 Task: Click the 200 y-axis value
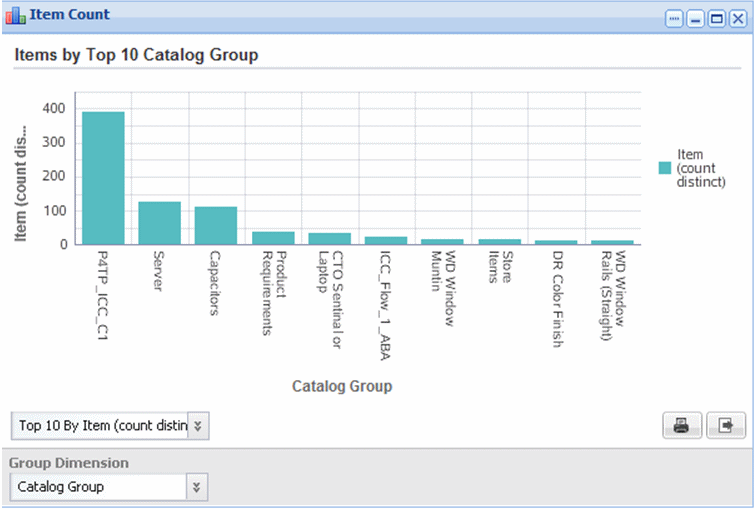(54, 176)
